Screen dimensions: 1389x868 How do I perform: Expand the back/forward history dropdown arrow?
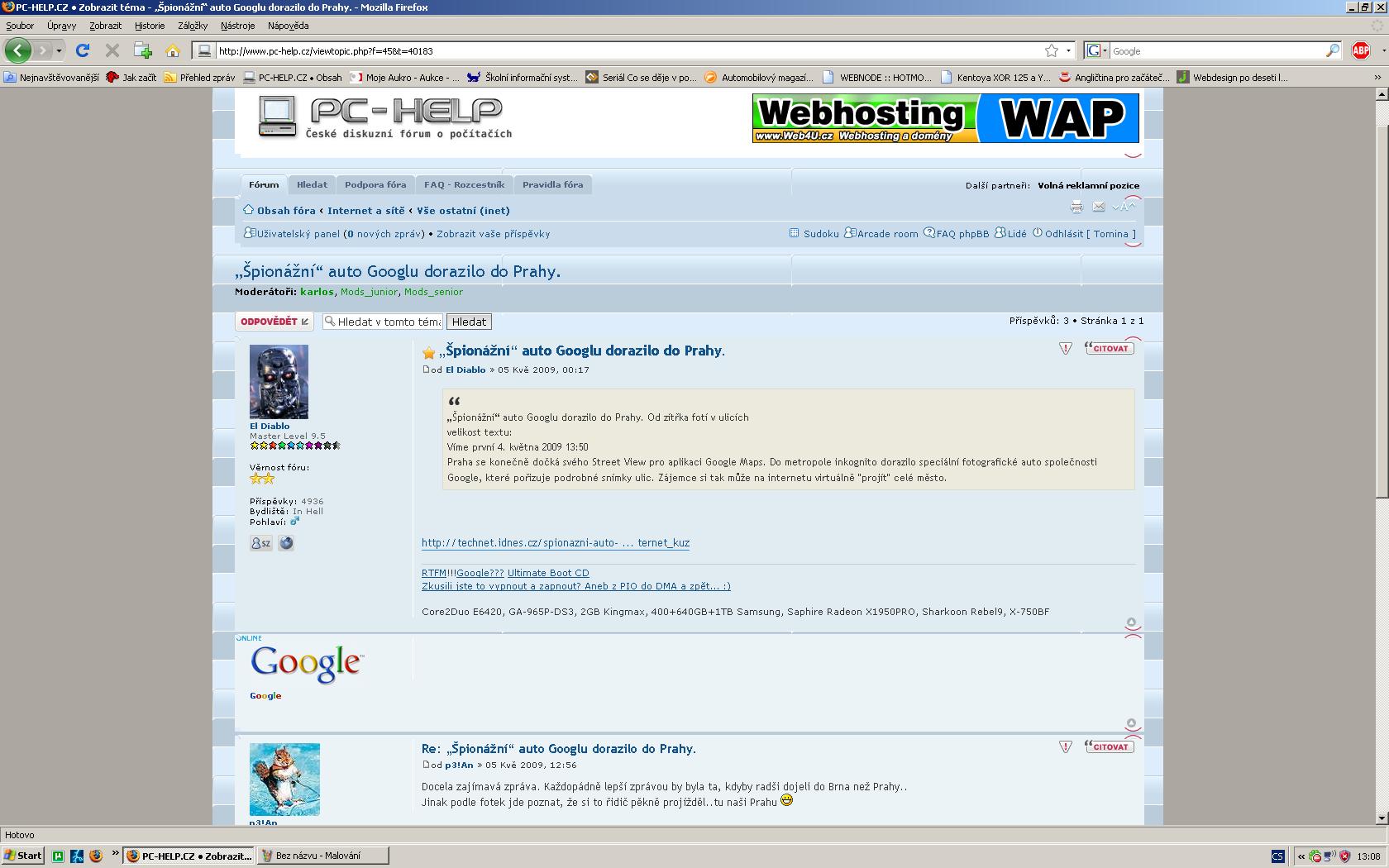coord(59,51)
